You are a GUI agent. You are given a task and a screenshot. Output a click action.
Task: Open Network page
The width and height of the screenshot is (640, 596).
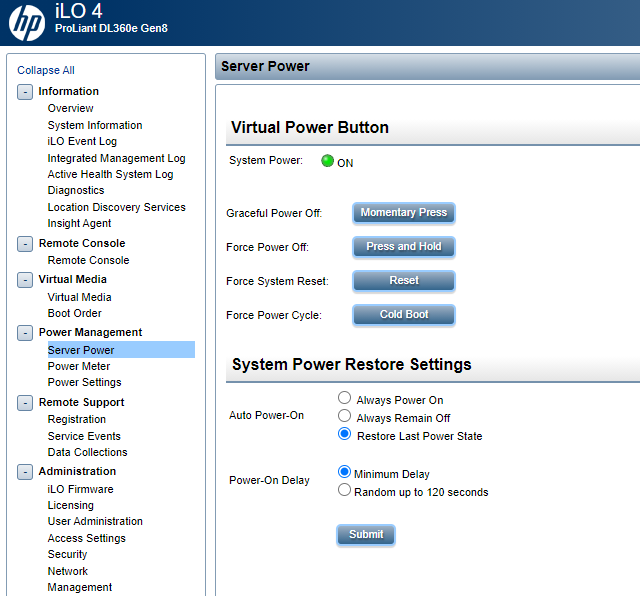click(68, 571)
